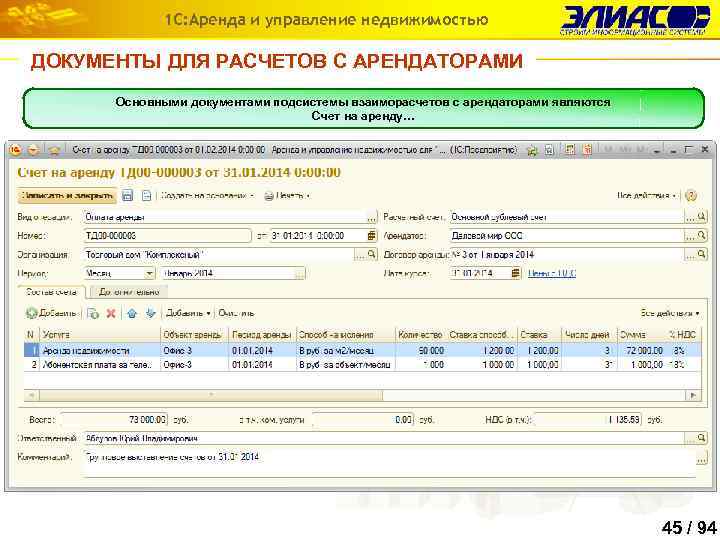The height and width of the screenshot is (540, 720).
Task: Open the help question mark icon
Action: (x=691, y=196)
